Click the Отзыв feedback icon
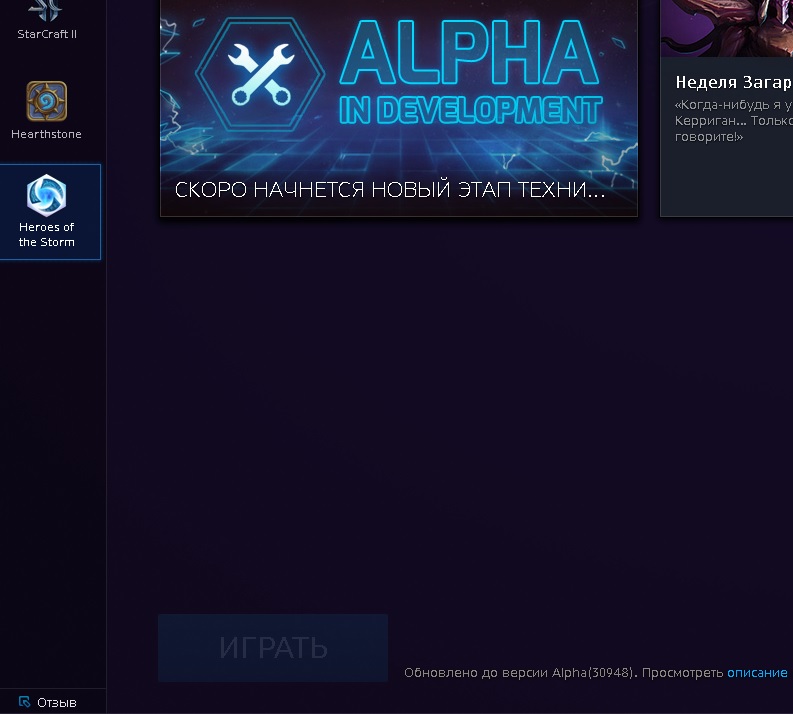Screen dimensions: 793x714 25,702
